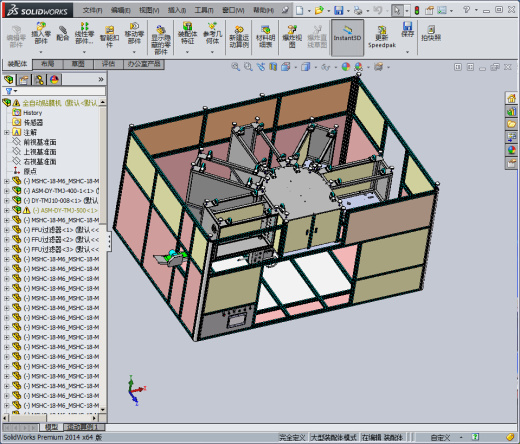The height and width of the screenshot is (444, 520).
Task: Click the 更新 Speedpak button
Action: click(382, 37)
